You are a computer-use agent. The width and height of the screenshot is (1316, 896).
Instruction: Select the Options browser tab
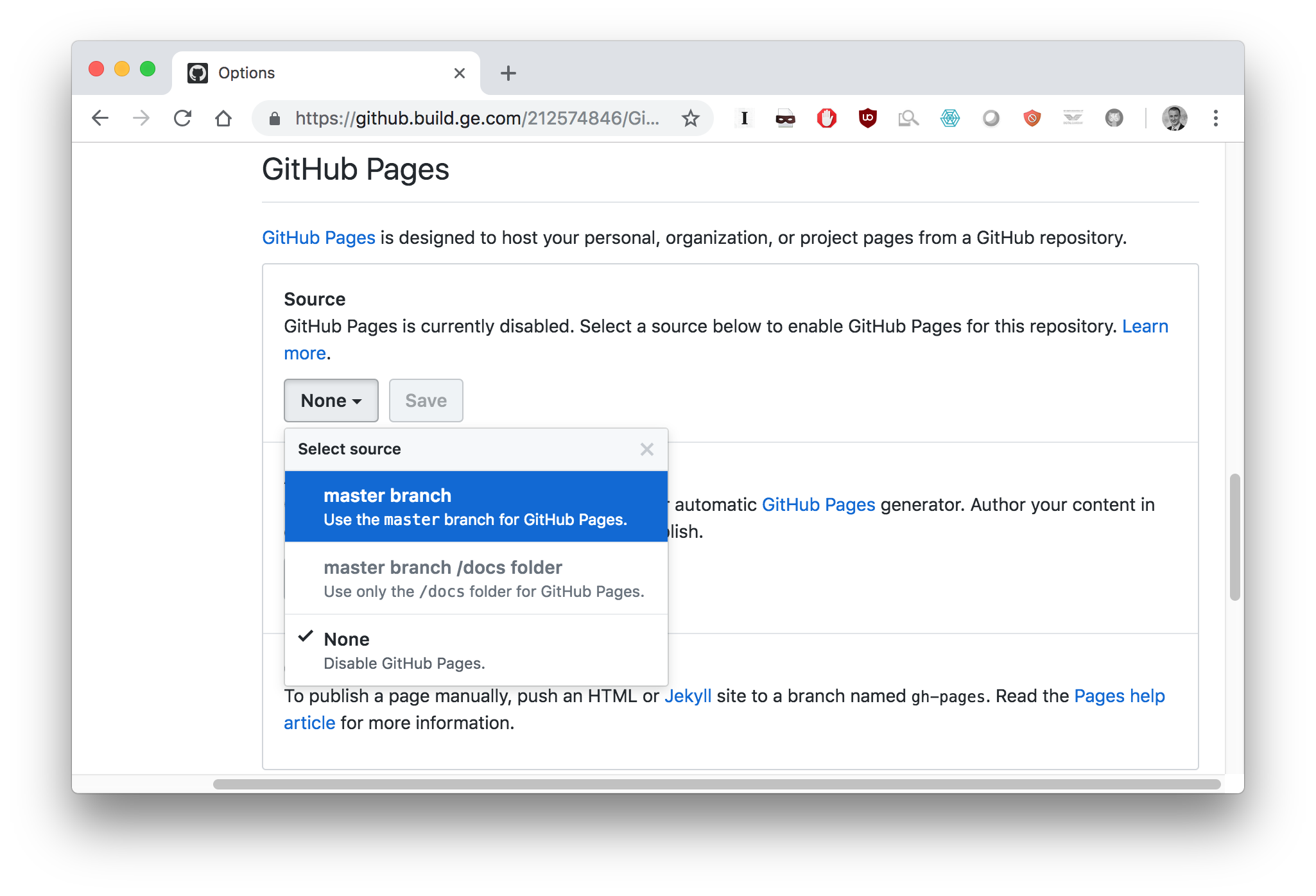326,73
